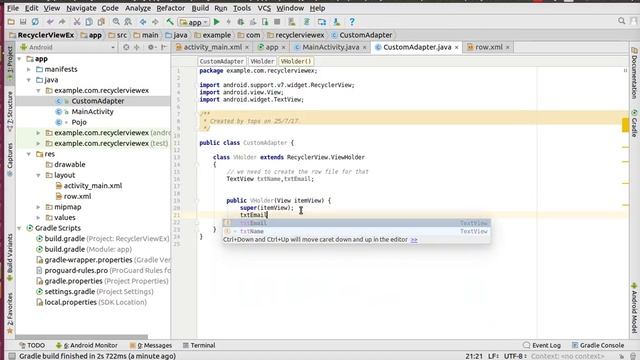Click the Undo arrow icon

tap(50, 22)
